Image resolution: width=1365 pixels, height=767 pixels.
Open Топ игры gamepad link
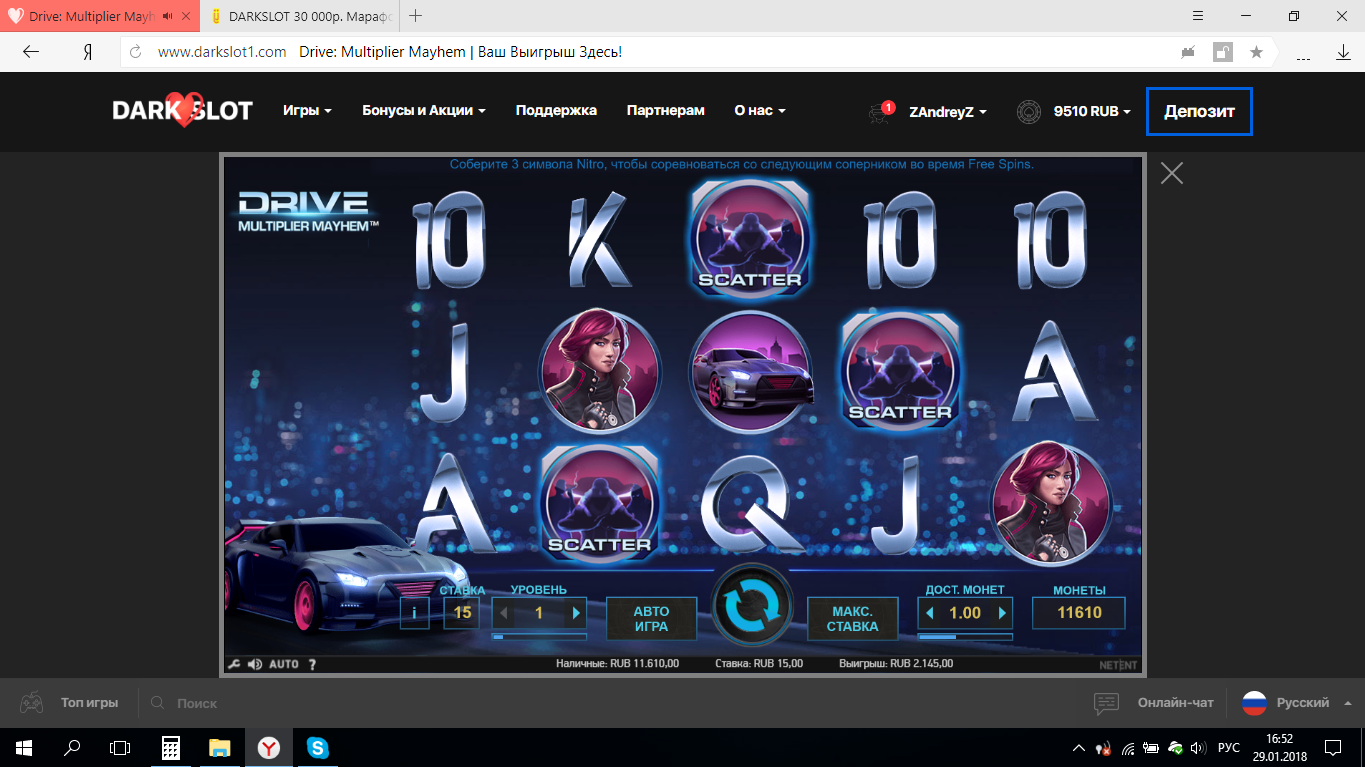pyautogui.click(x=69, y=703)
